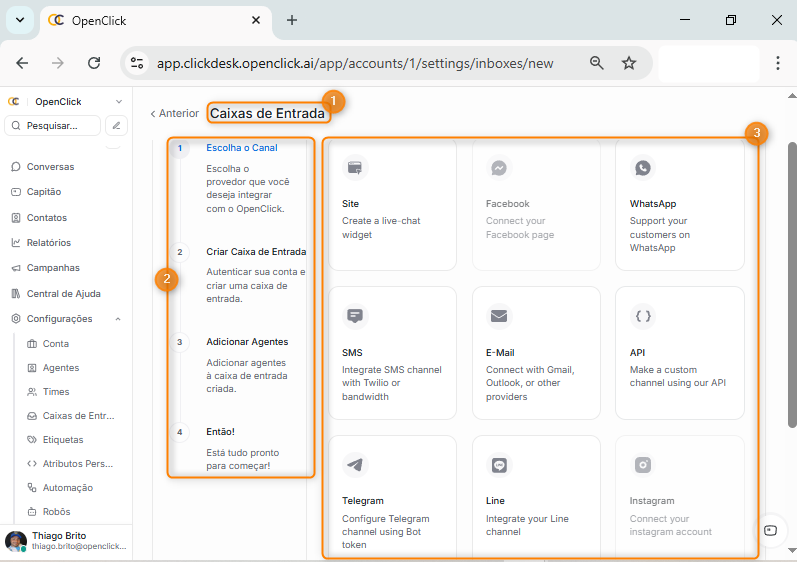This screenshot has width=797, height=562.
Task: Click the Pesquisar search field
Action: point(53,126)
